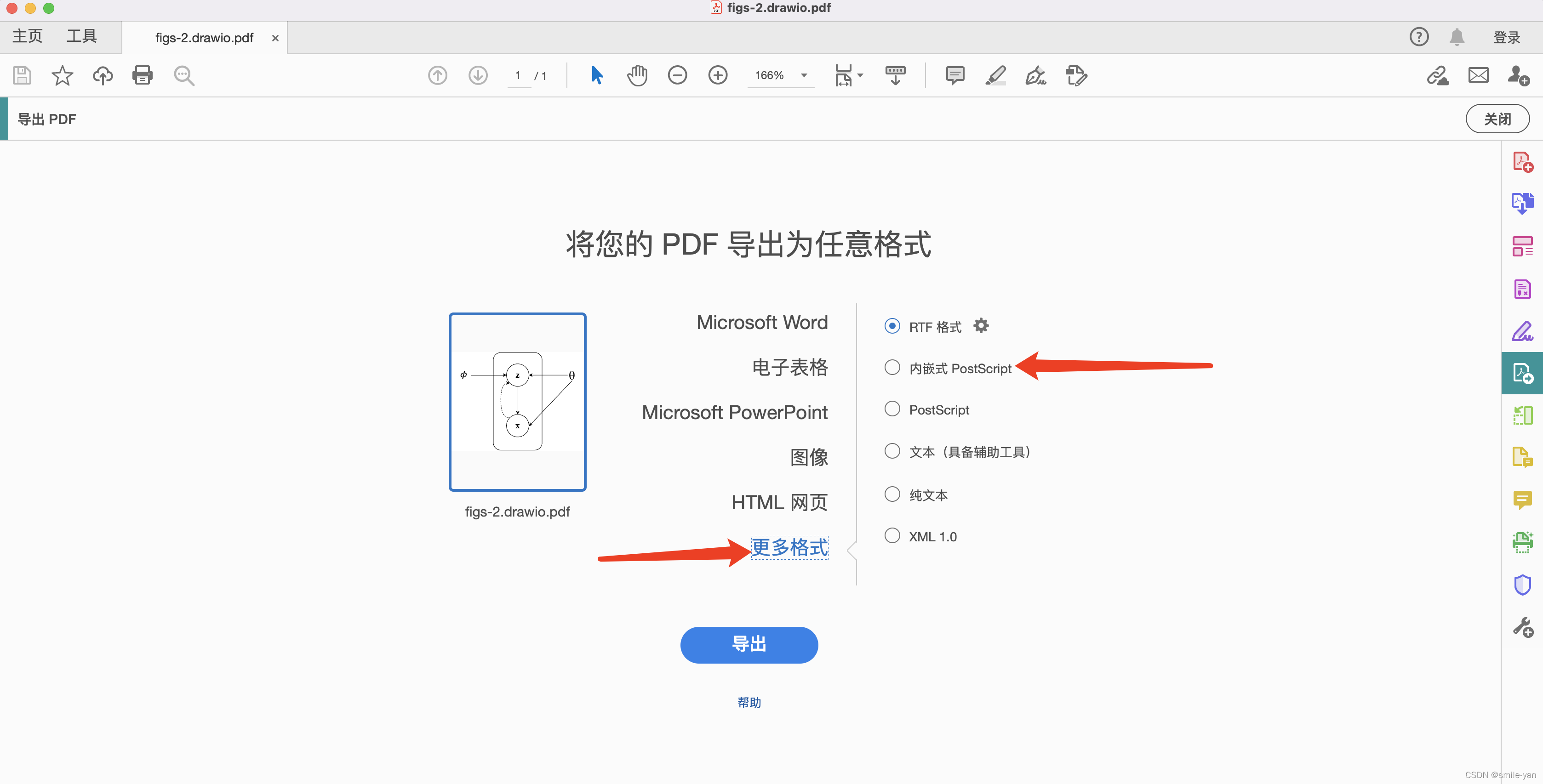Open RTF format settings gear
Screen dimensions: 1543x784
[x=981, y=326]
